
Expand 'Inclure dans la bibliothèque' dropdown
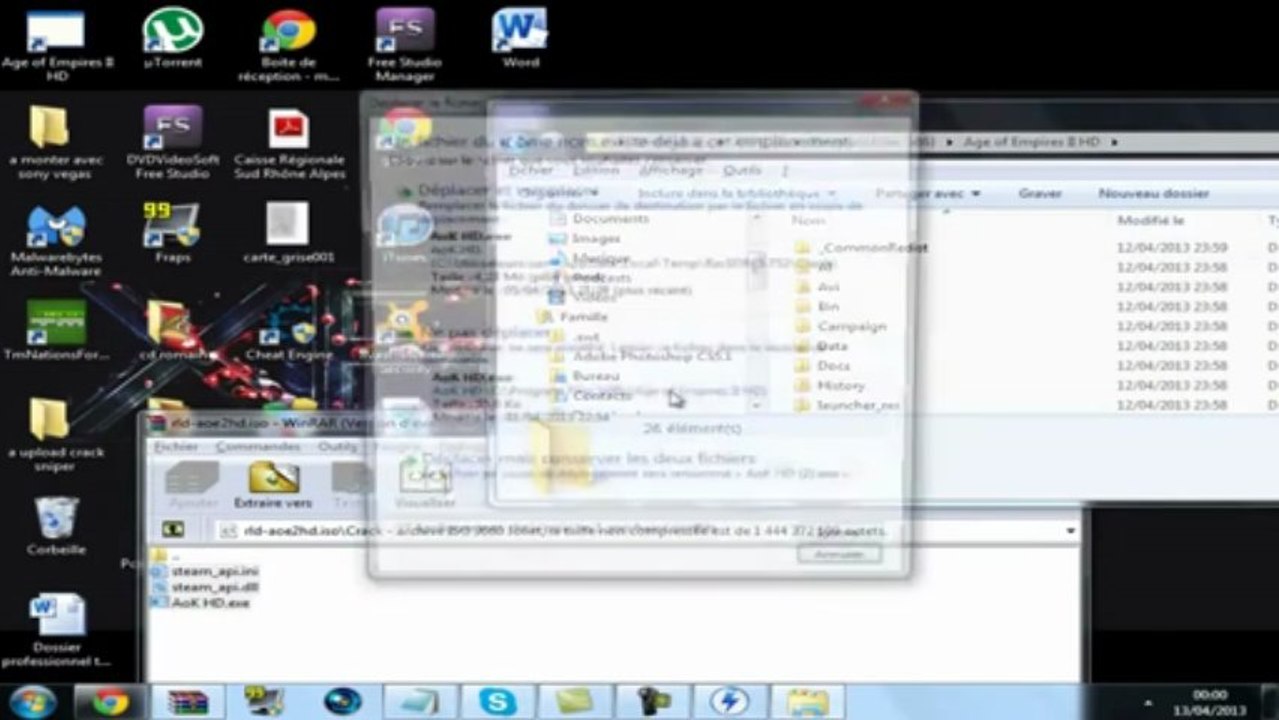pos(736,193)
